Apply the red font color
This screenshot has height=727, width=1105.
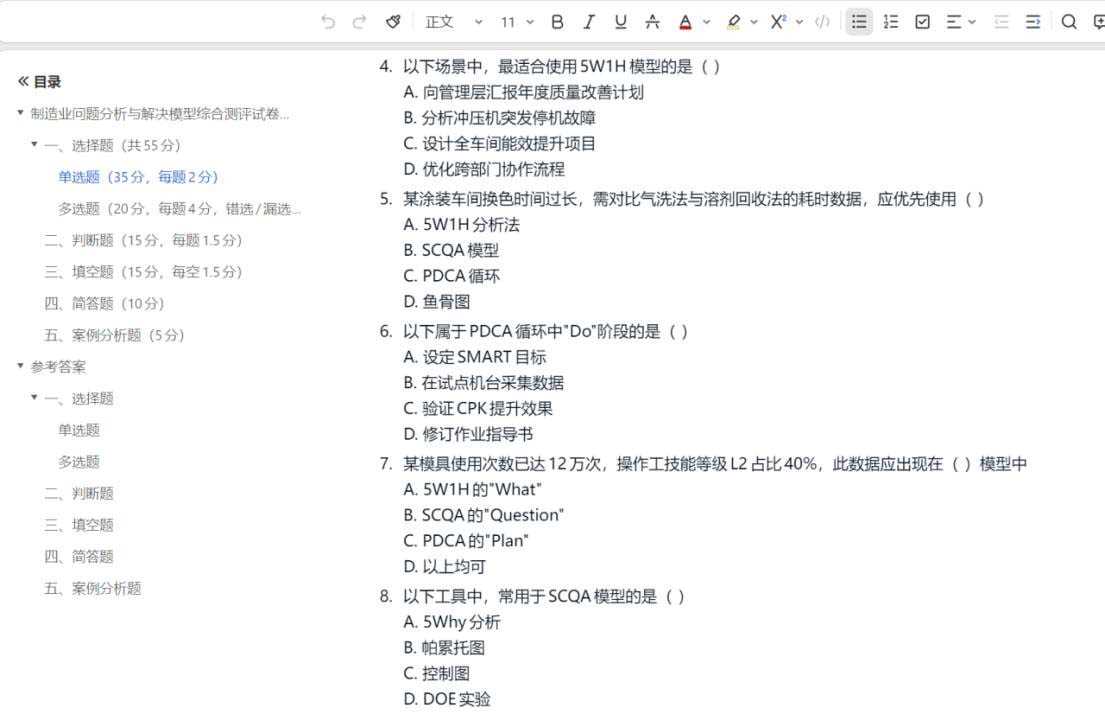point(685,22)
